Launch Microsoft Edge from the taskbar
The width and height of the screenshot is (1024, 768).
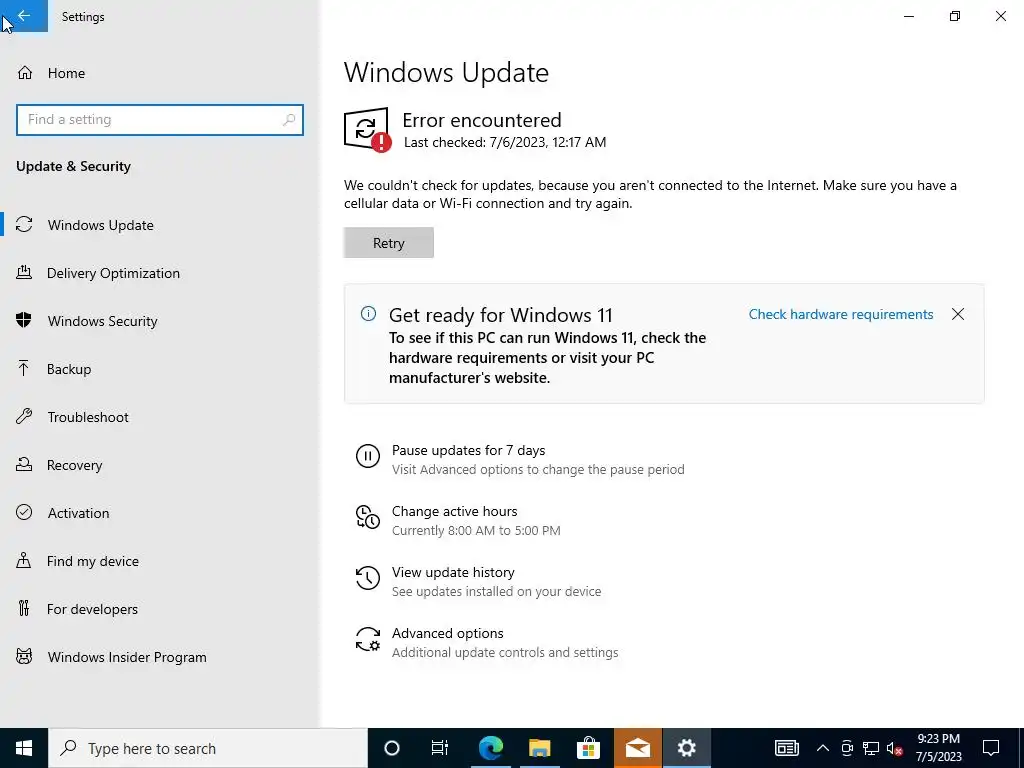click(x=491, y=748)
